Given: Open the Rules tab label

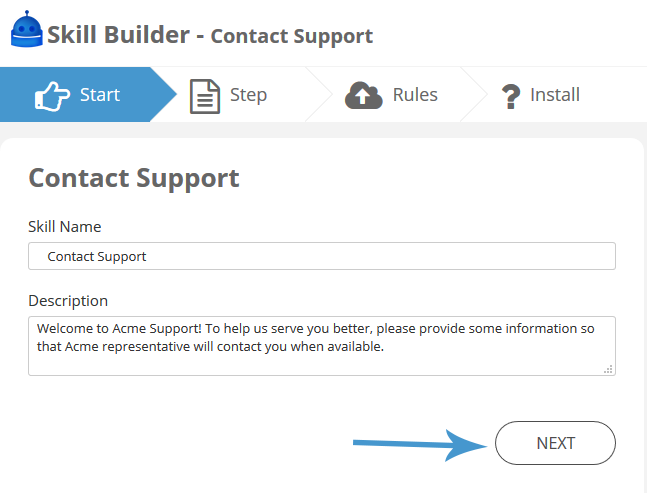Looking at the screenshot, I should [415, 94].
